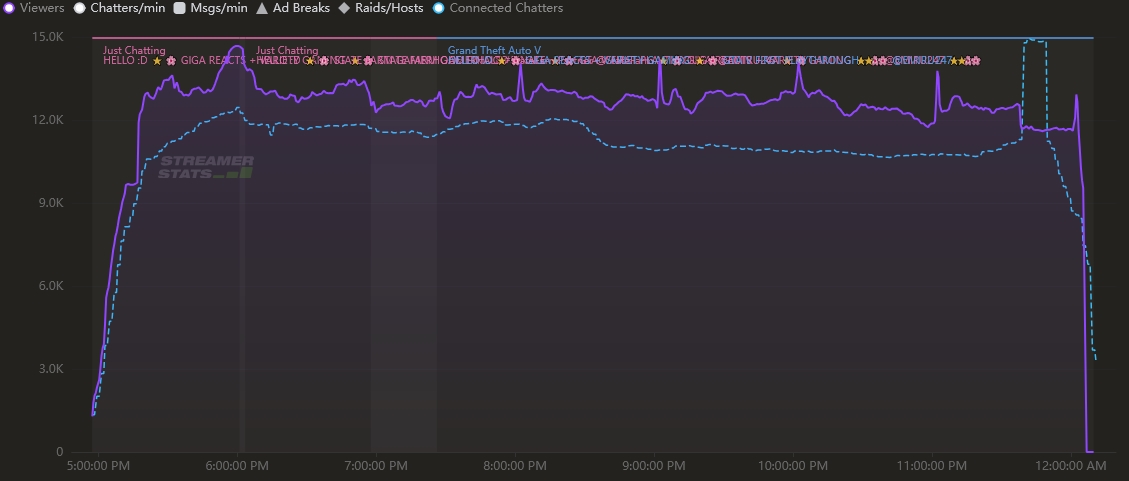Click the viewer peak near 6:00 PM
Viewport: 1129px width, 481px height.
pos(237,47)
